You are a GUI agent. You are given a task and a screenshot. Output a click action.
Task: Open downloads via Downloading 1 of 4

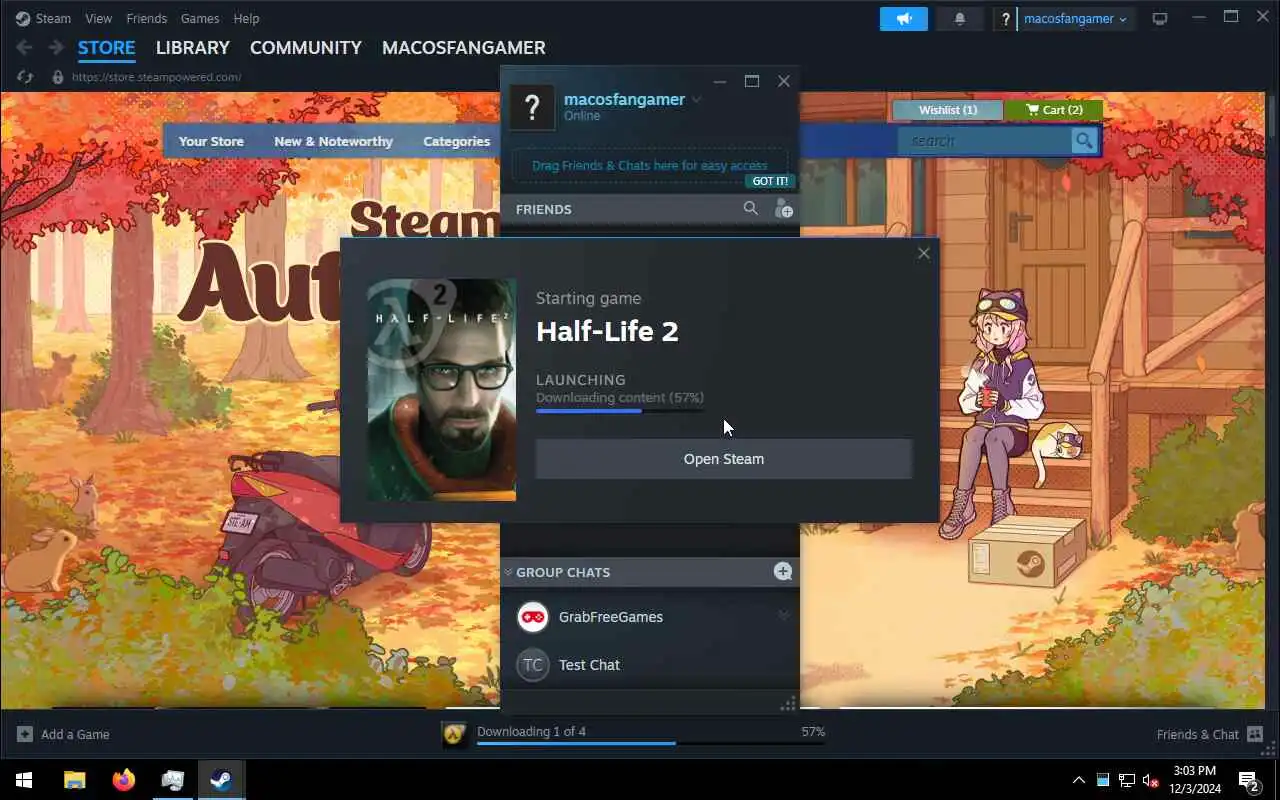point(531,731)
